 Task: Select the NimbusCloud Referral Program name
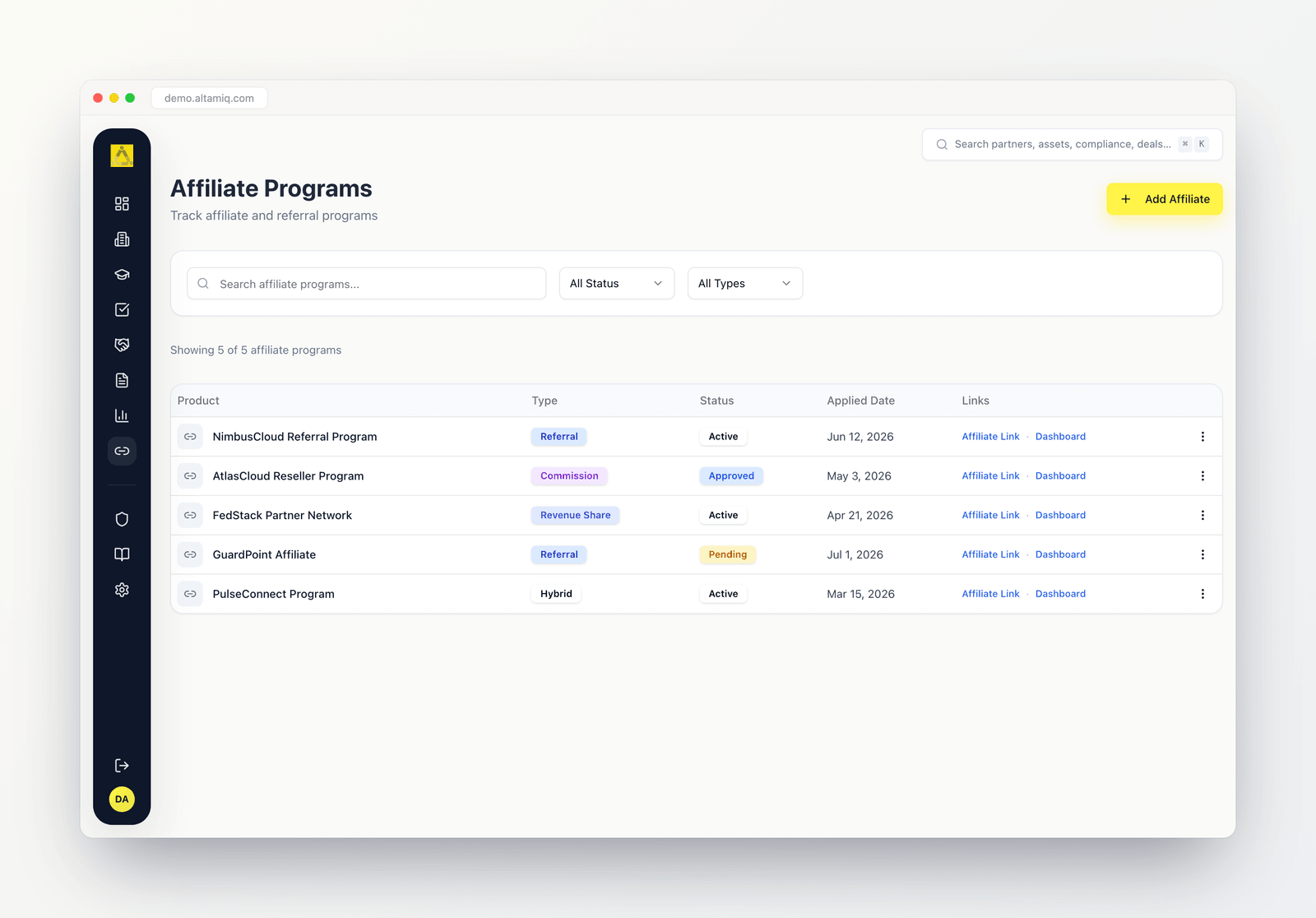point(294,437)
